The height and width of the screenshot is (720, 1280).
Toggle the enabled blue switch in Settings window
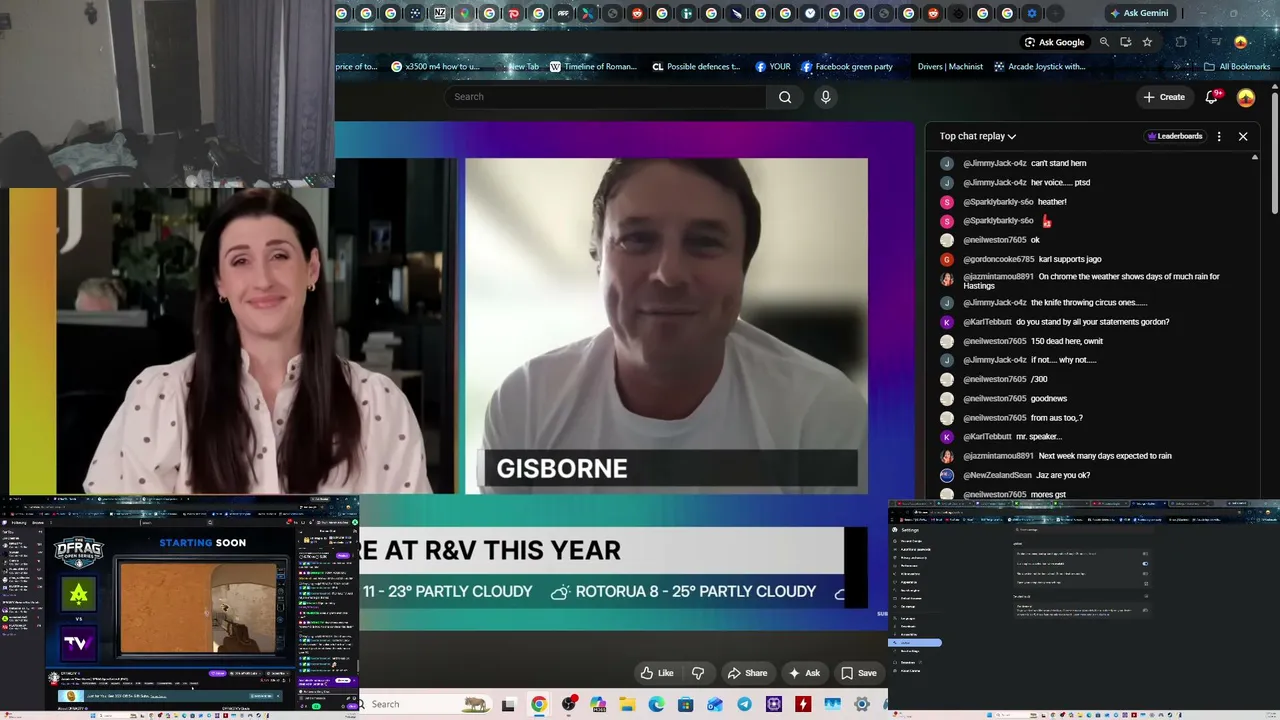click(x=1145, y=563)
